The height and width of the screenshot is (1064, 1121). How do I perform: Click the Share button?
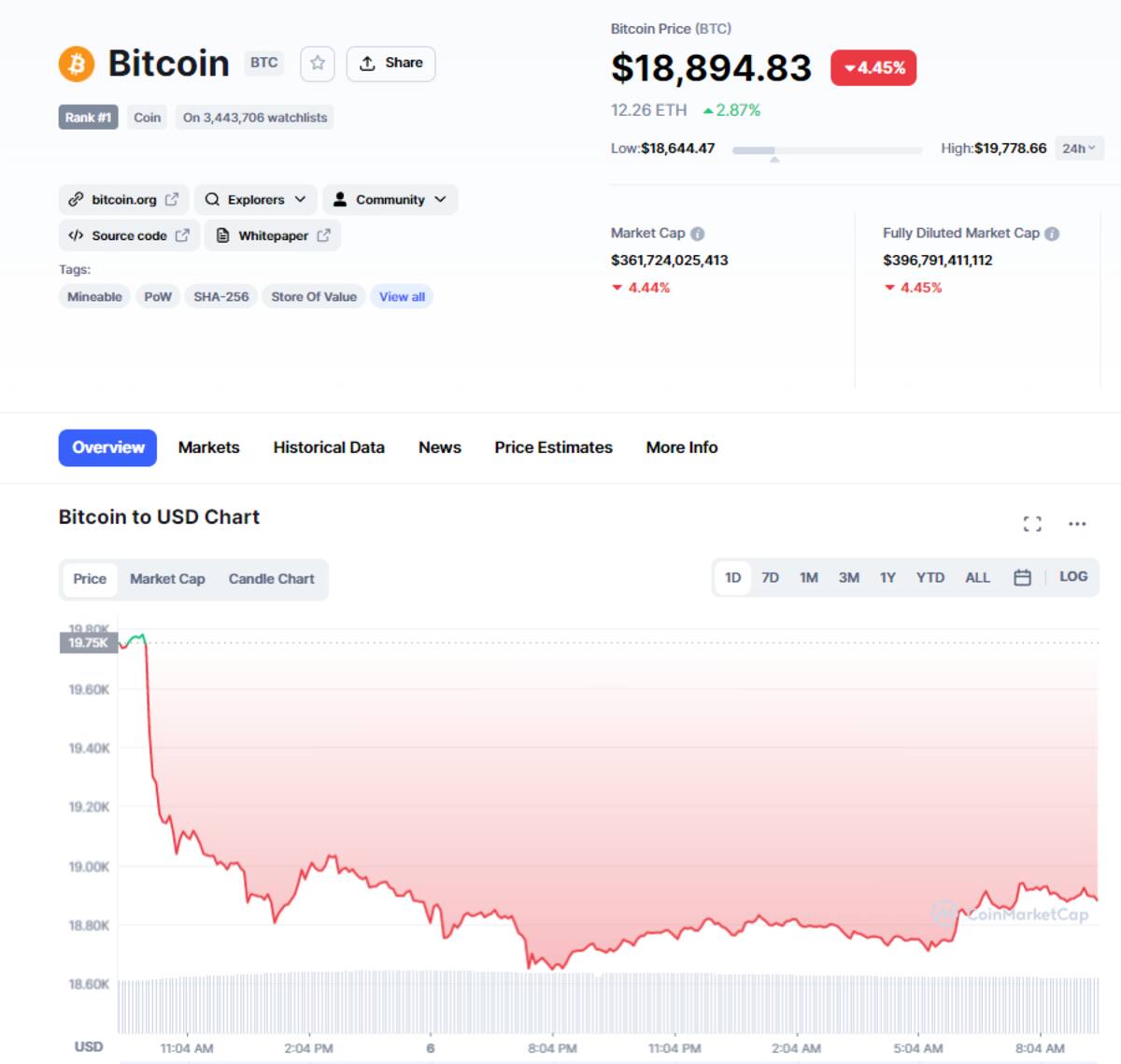coord(390,63)
